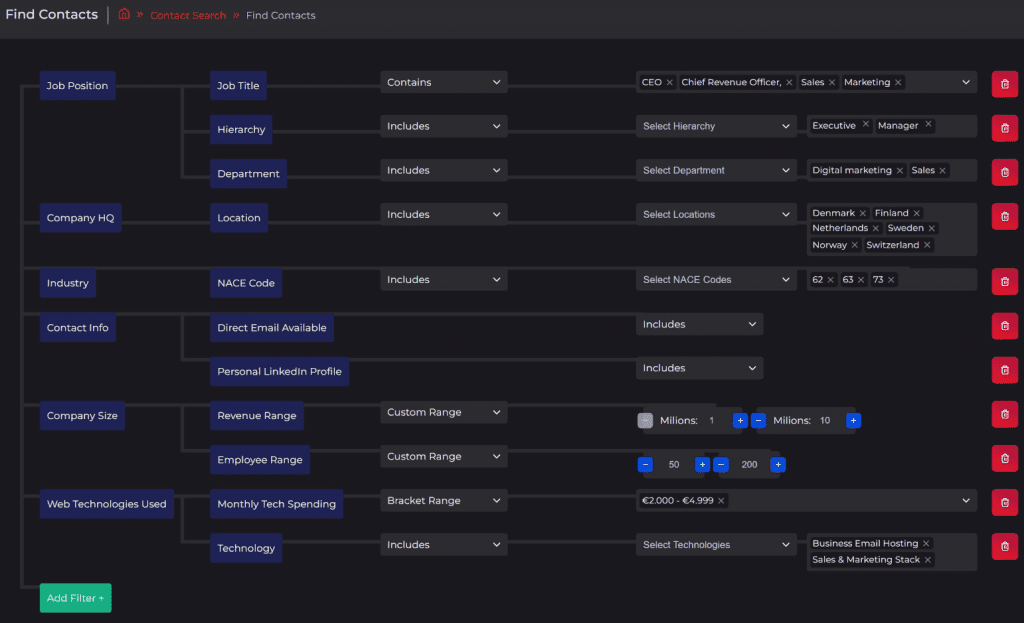The height and width of the screenshot is (623, 1024).
Task: Increase minimum revenue millions value
Action: [740, 421]
